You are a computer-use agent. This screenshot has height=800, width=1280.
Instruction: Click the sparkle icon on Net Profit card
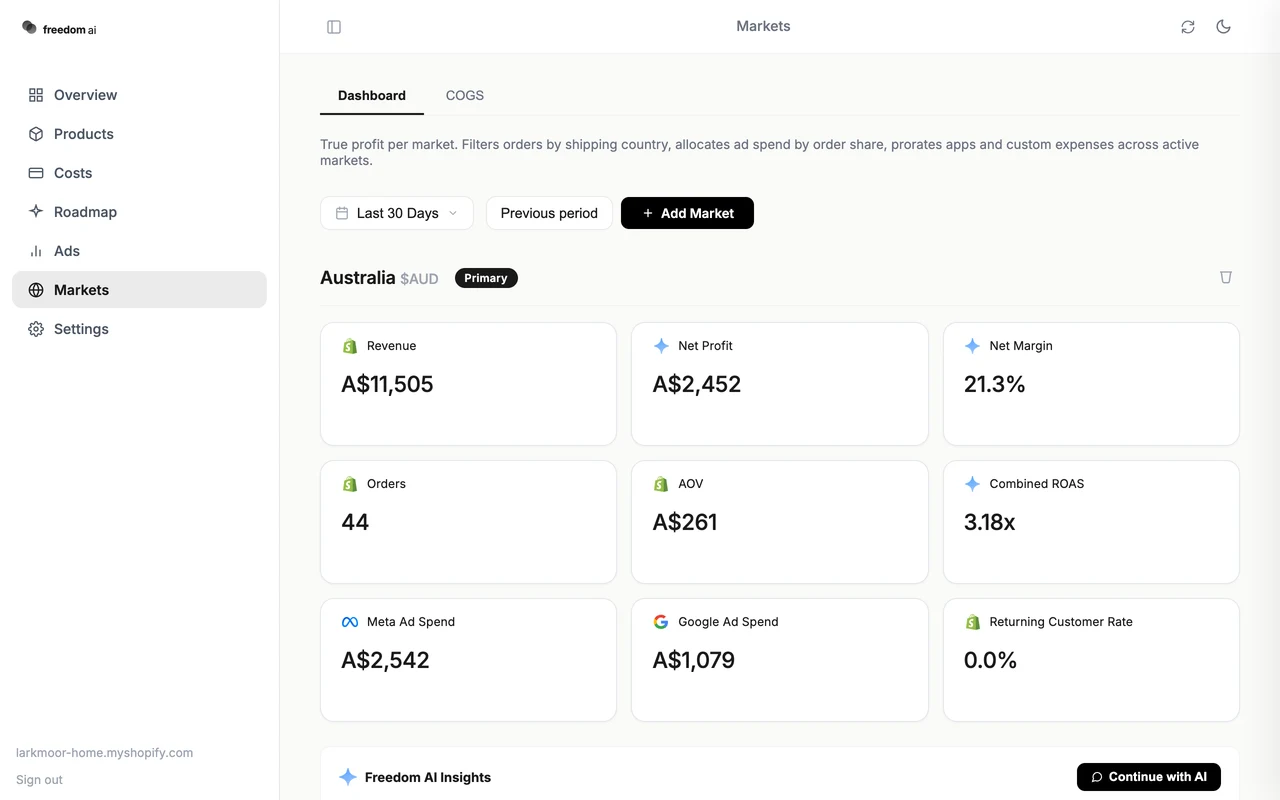point(661,346)
